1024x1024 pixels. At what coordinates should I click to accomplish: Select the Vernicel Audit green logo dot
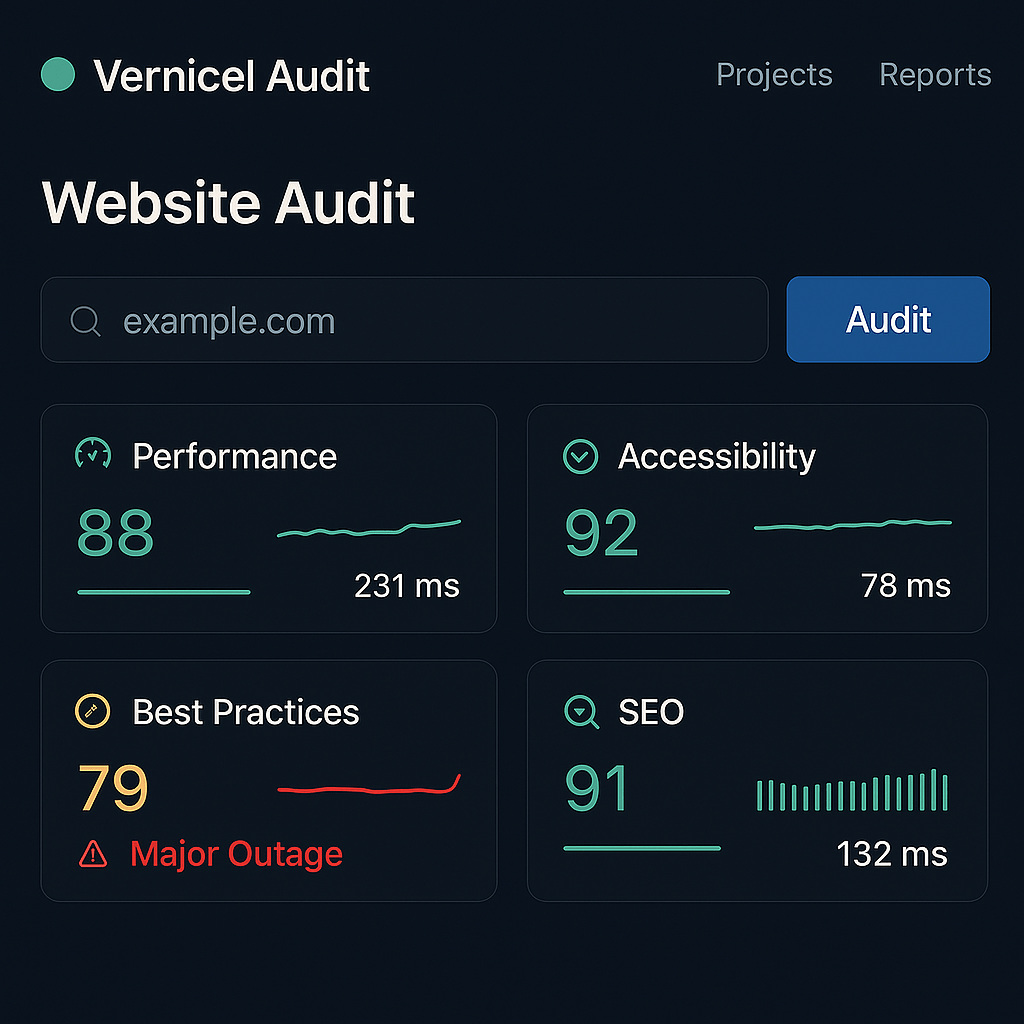pyautogui.click(x=59, y=75)
